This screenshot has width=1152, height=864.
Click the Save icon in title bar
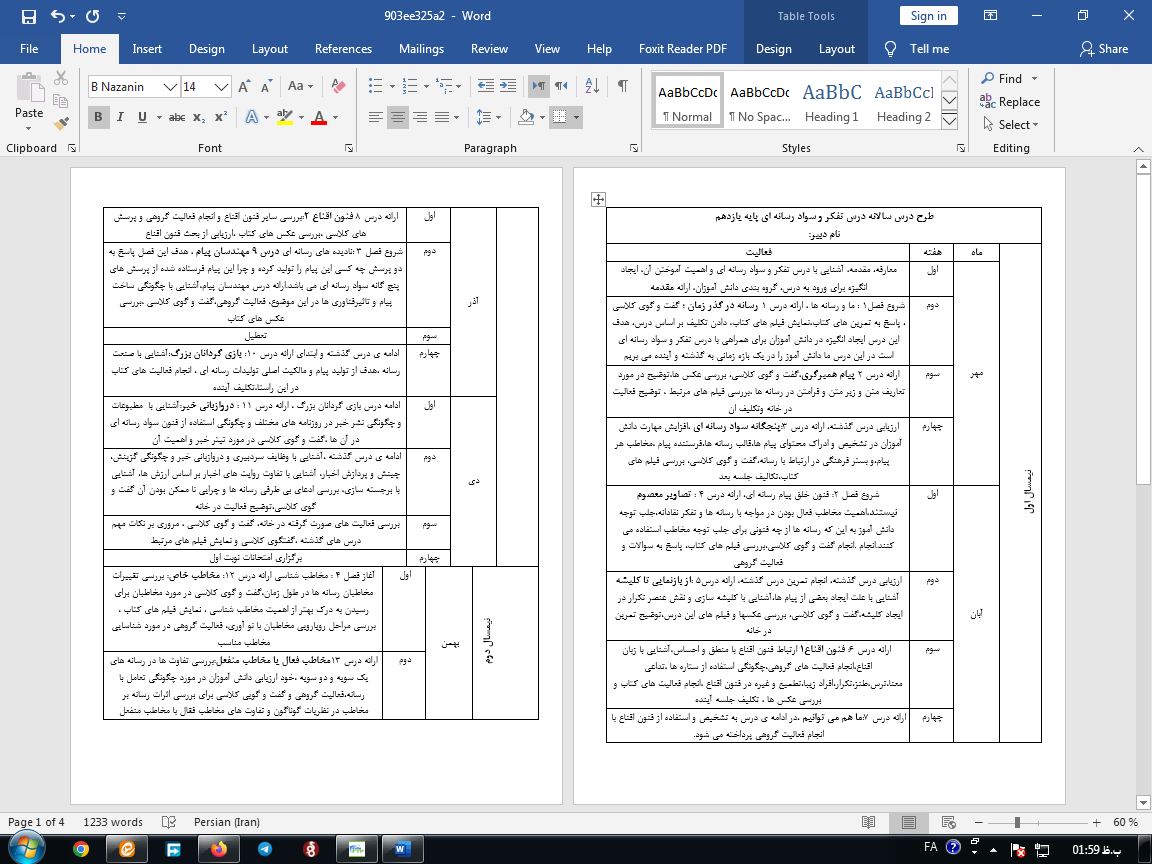[28, 16]
